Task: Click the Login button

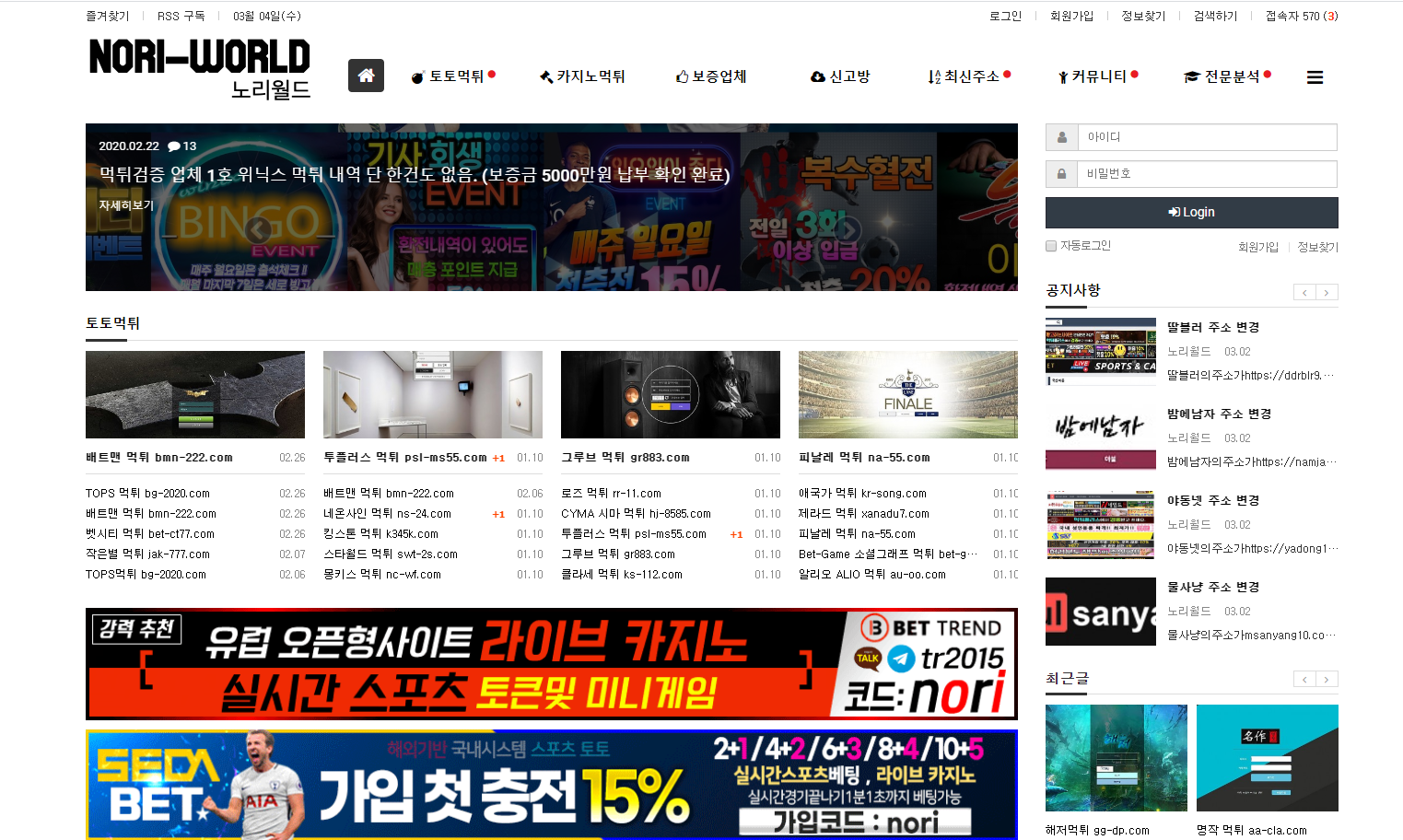Action: click(1191, 213)
